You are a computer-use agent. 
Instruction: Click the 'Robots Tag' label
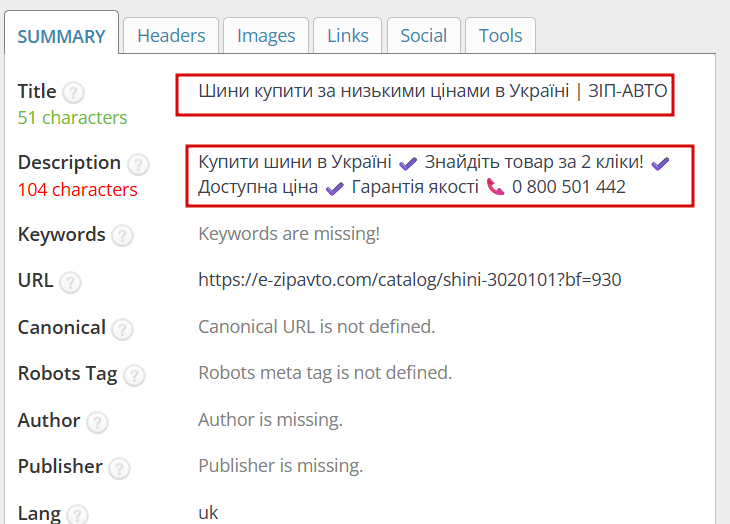point(68,374)
